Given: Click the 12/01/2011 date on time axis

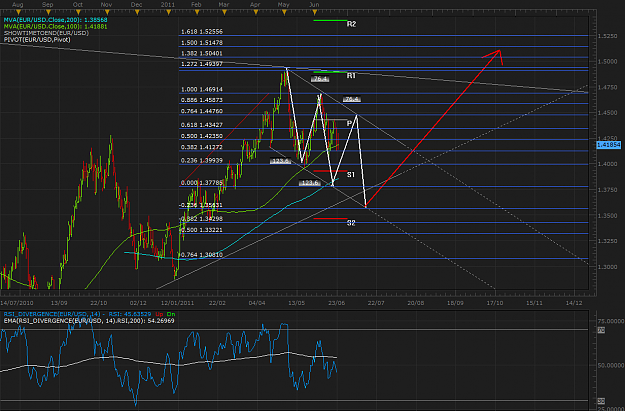Looking at the screenshot, I should tap(178, 303).
